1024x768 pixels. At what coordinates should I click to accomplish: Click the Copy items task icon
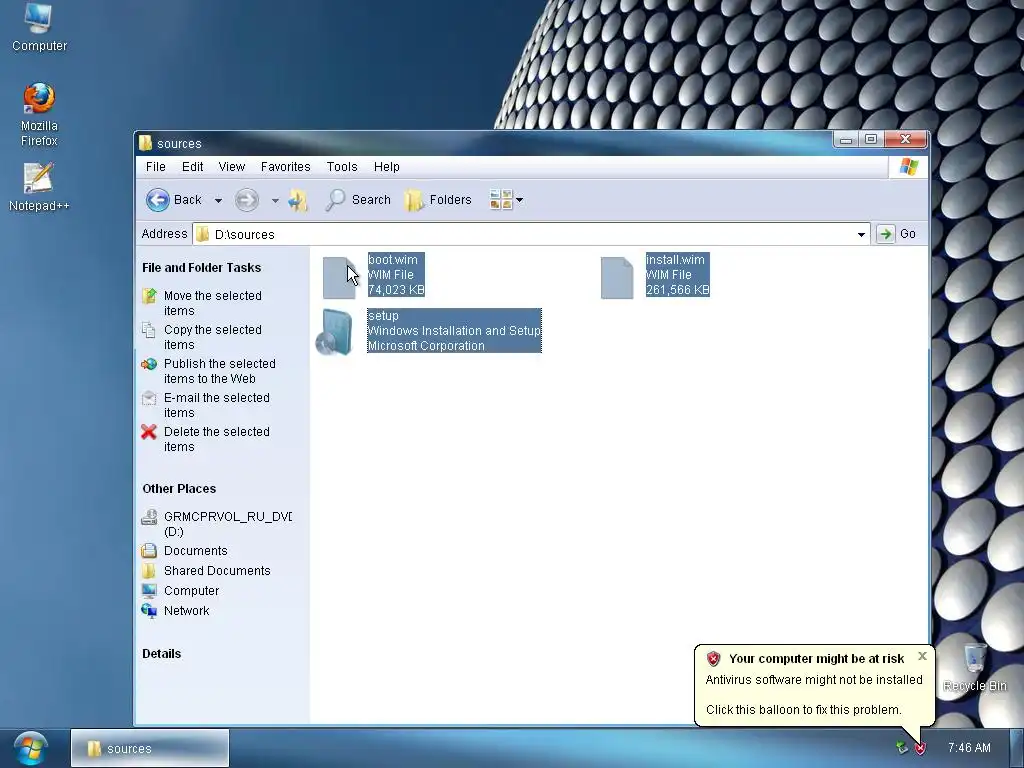(149, 330)
